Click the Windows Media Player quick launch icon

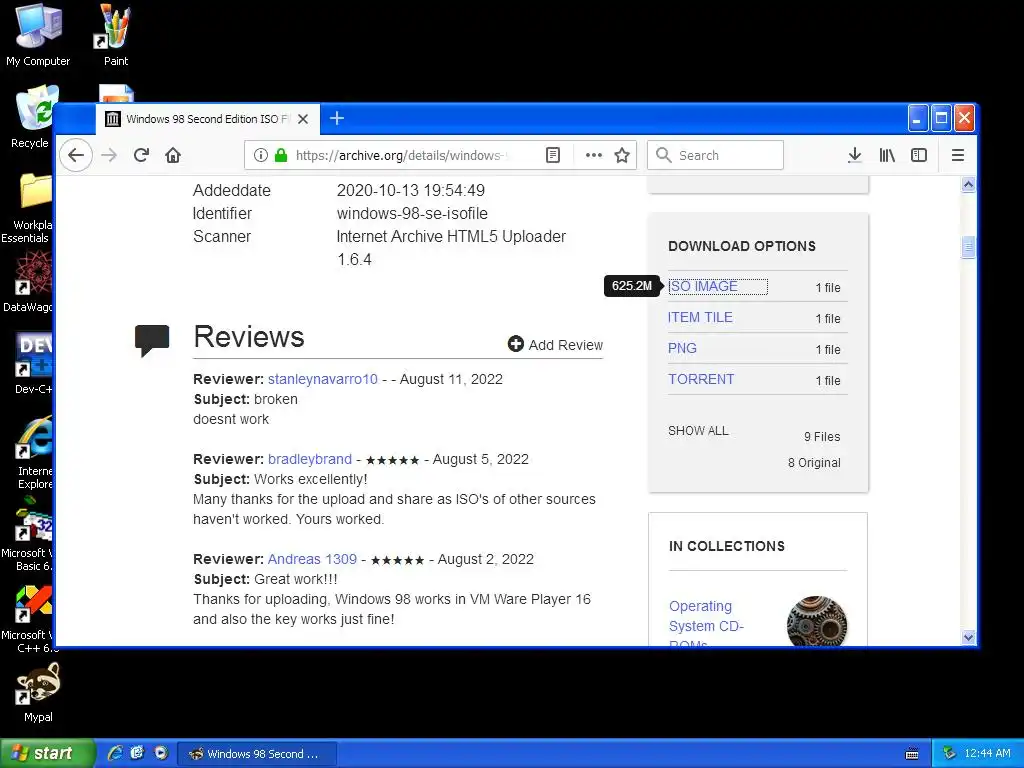pyautogui.click(x=161, y=753)
